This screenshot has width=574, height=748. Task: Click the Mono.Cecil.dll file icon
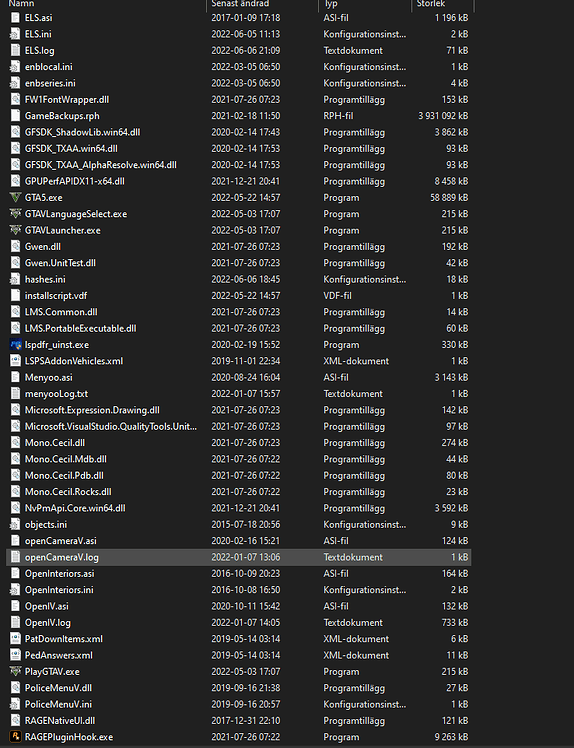(16, 443)
